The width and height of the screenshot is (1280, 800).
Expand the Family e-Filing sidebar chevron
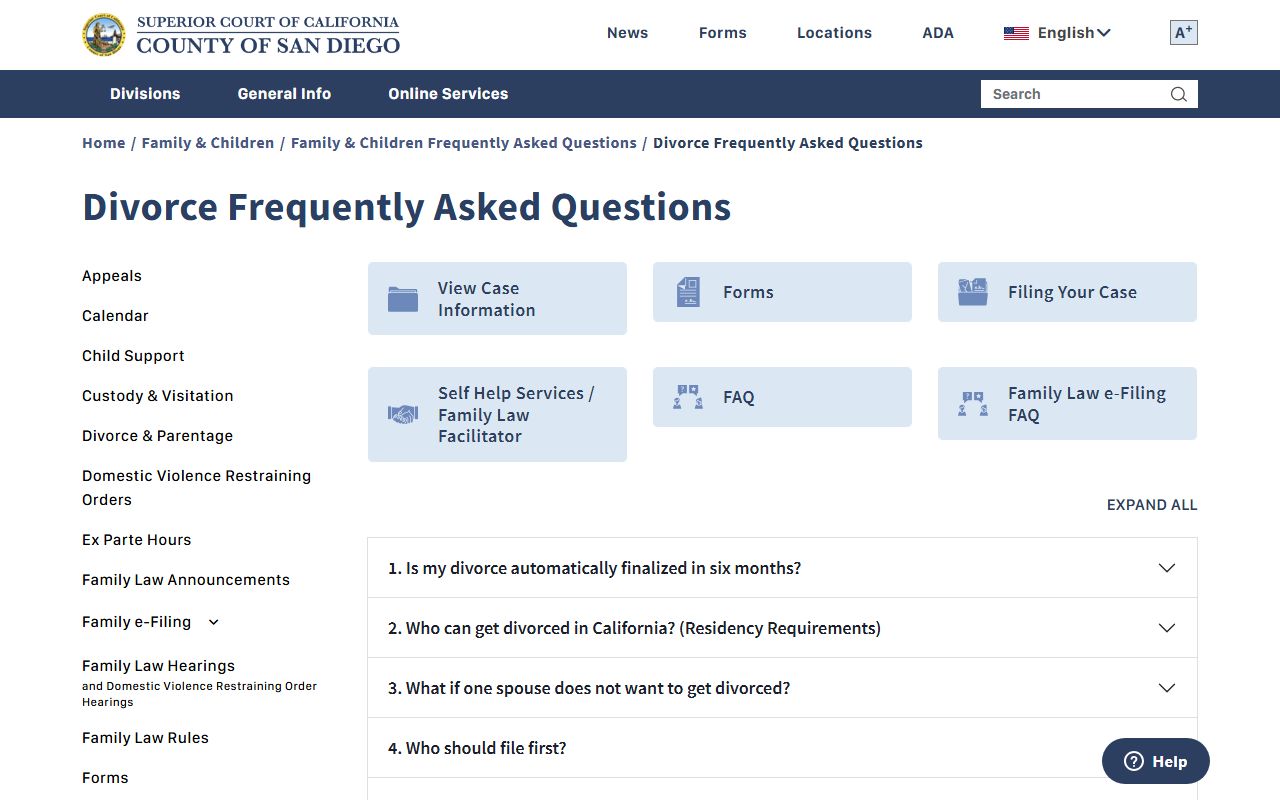[x=213, y=622]
